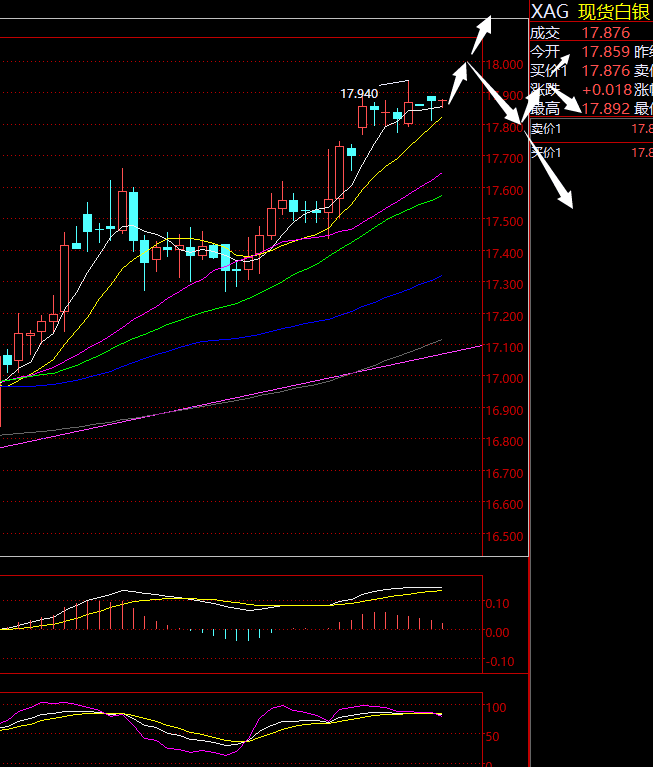Click the 今开 label

pos(545,52)
